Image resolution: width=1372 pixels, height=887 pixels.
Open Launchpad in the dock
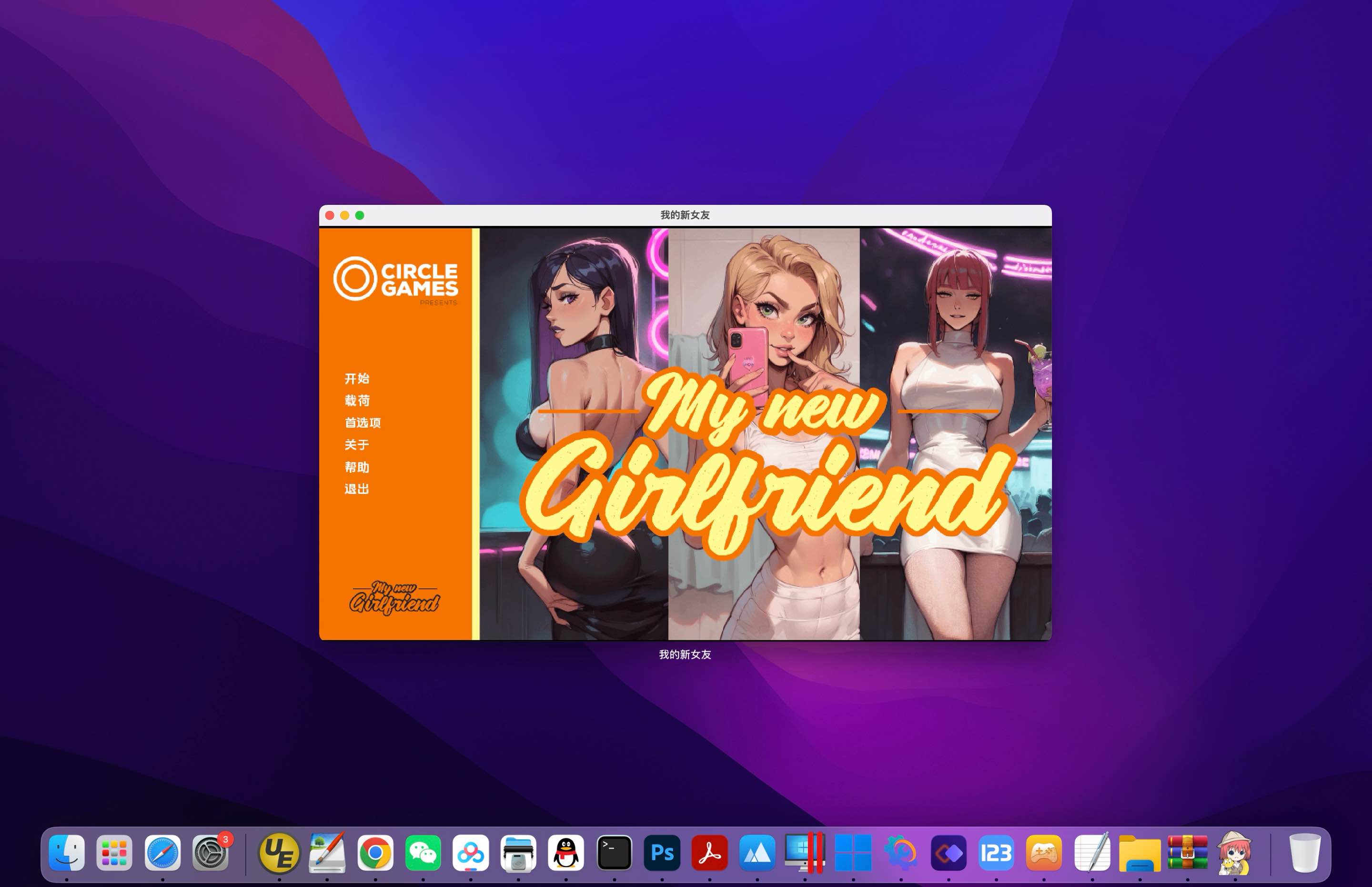(115, 852)
